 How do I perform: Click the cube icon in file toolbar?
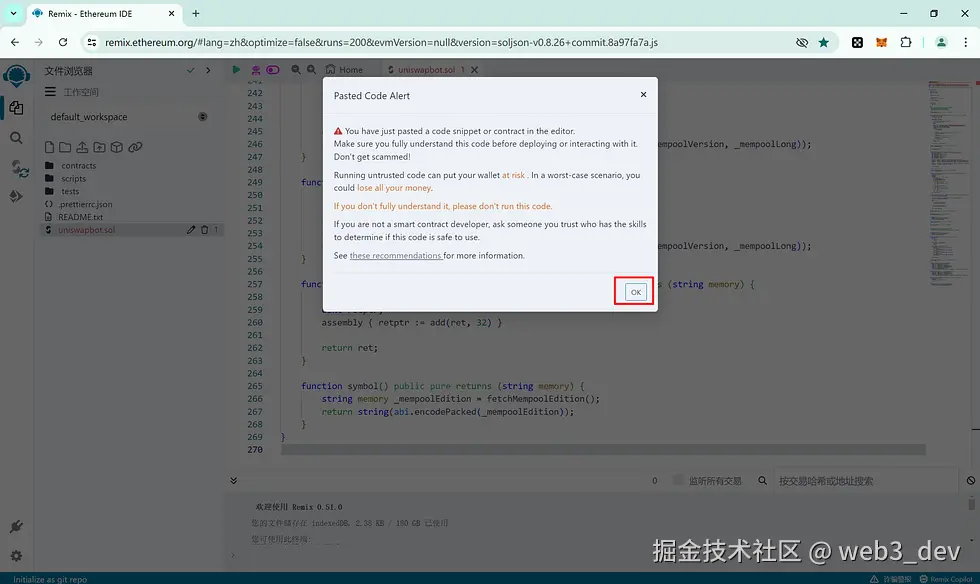point(116,147)
